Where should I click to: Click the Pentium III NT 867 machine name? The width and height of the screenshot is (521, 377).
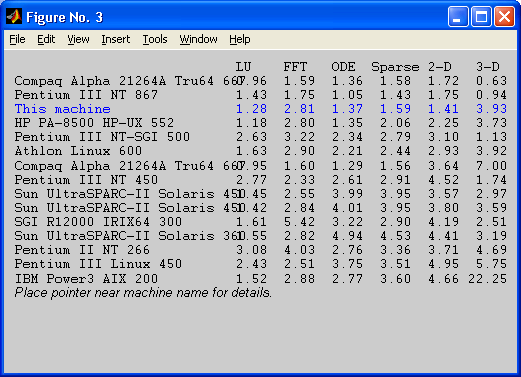tap(86, 95)
